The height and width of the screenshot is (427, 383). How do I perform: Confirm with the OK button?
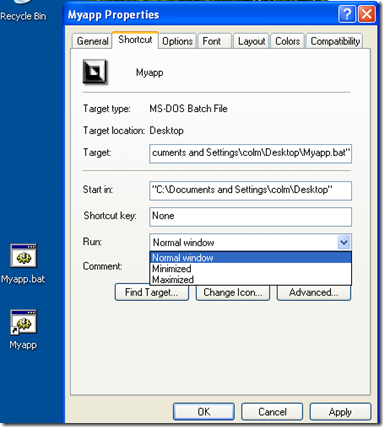[204, 412]
